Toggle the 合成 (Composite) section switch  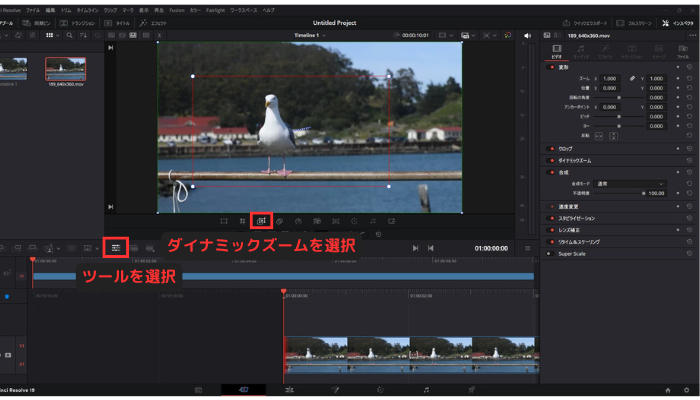(550, 172)
